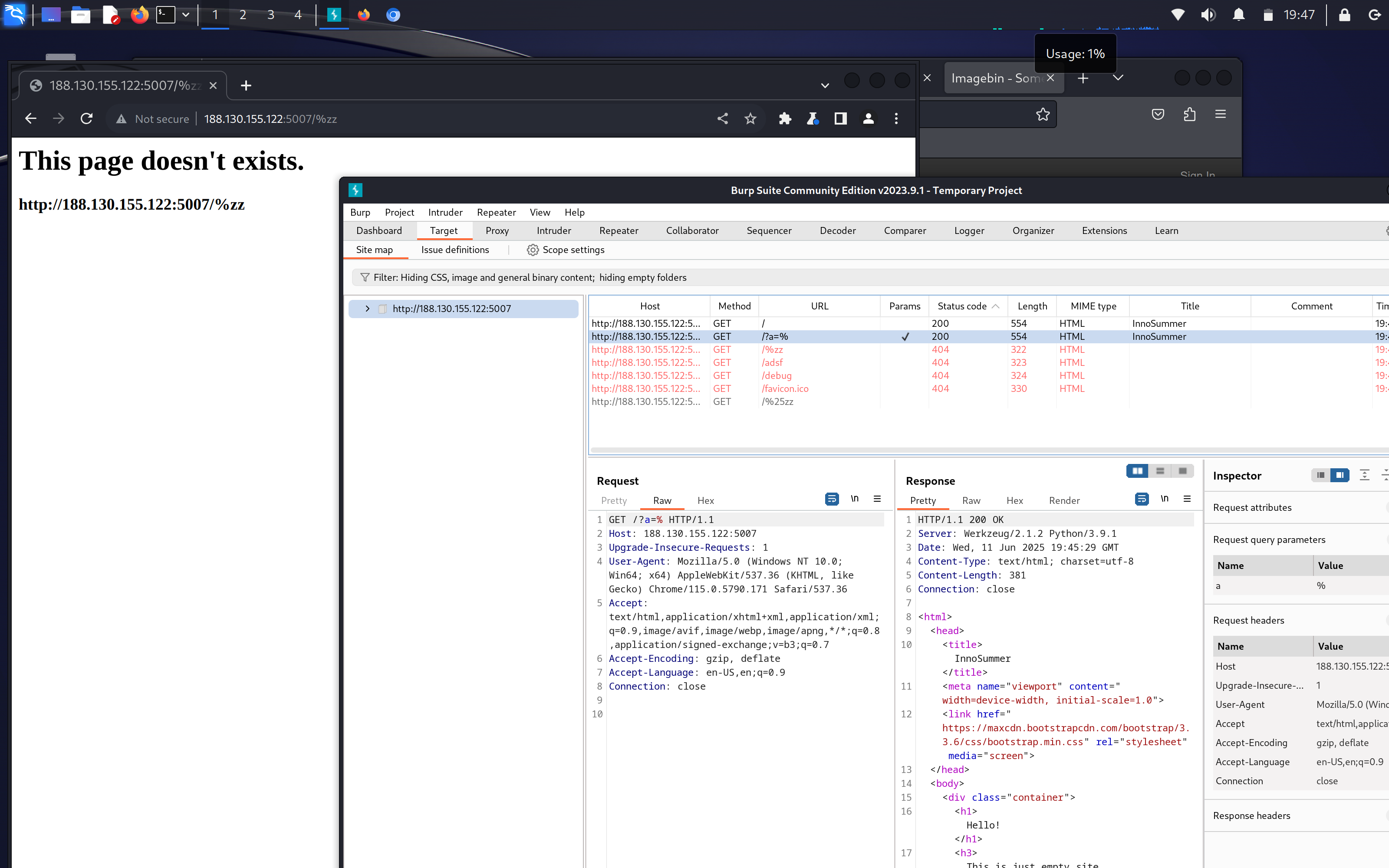Click the site map filter bar
Image resolution: width=1389 pixels, height=868 pixels.
870,277
